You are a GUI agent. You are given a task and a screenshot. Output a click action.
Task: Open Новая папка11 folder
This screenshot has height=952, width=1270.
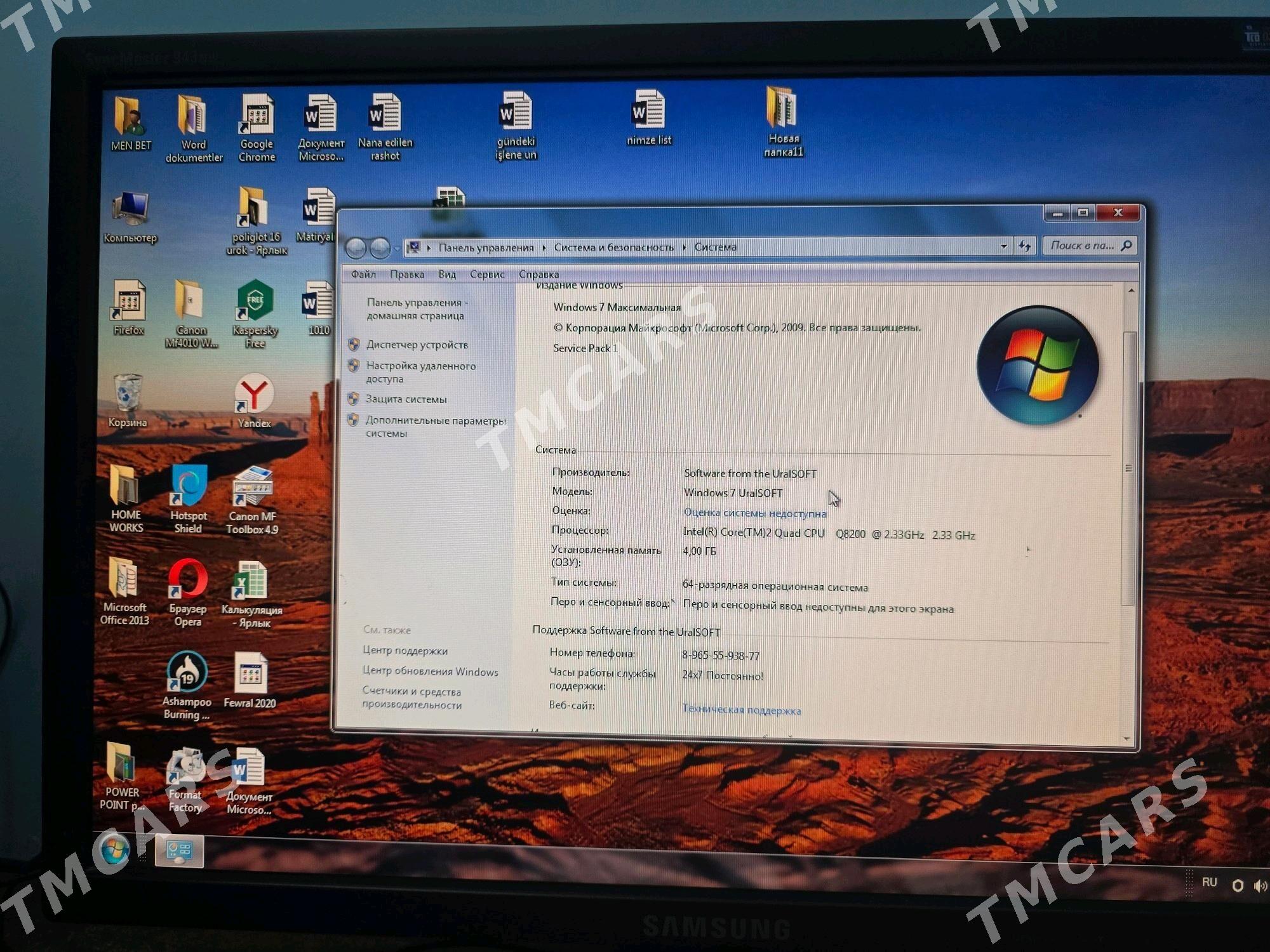tap(783, 121)
